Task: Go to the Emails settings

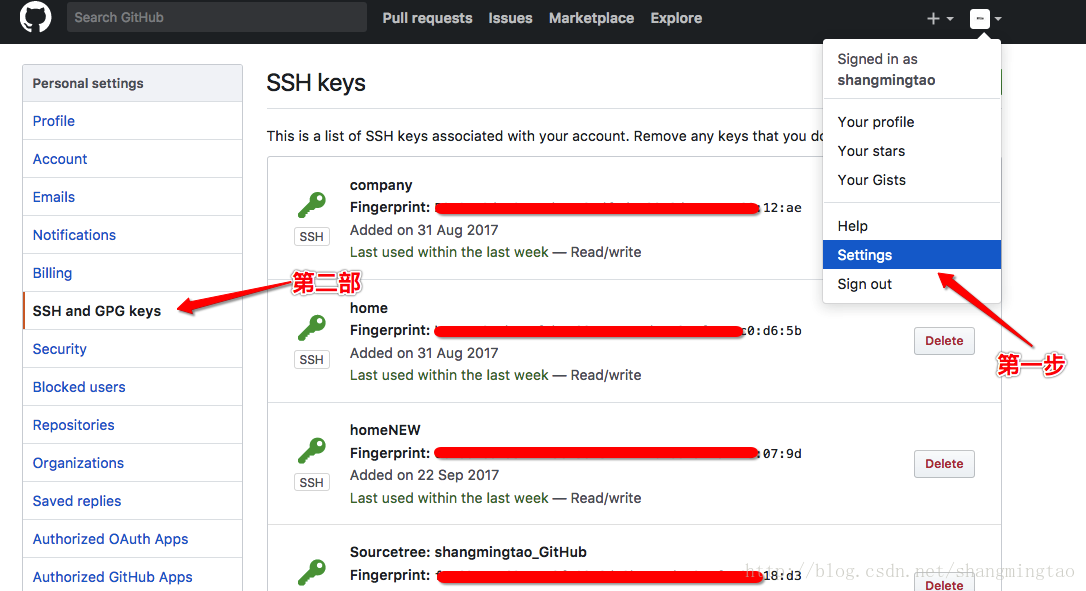Action: [x=132, y=197]
